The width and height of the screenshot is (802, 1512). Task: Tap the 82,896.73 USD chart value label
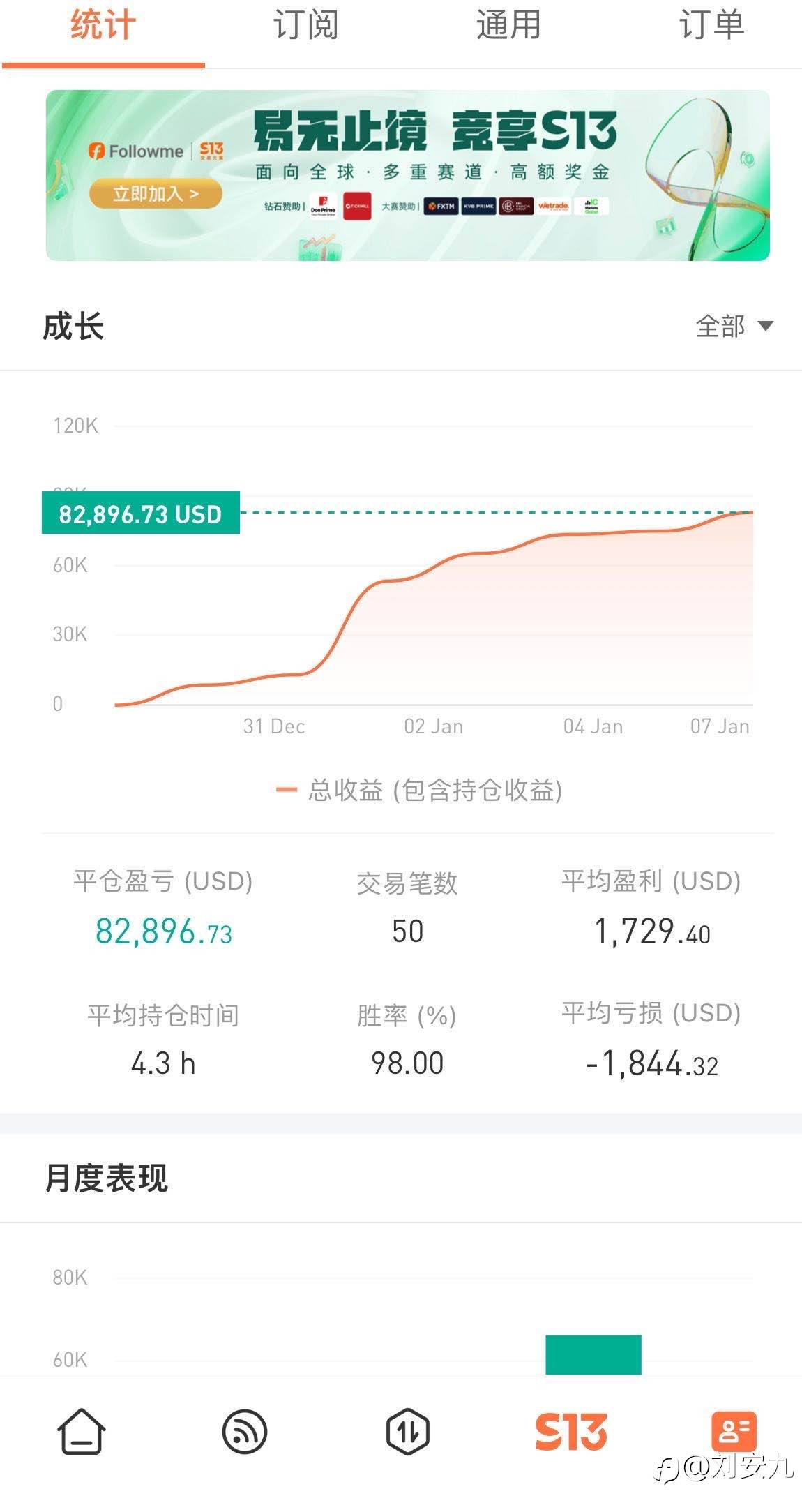[140, 514]
